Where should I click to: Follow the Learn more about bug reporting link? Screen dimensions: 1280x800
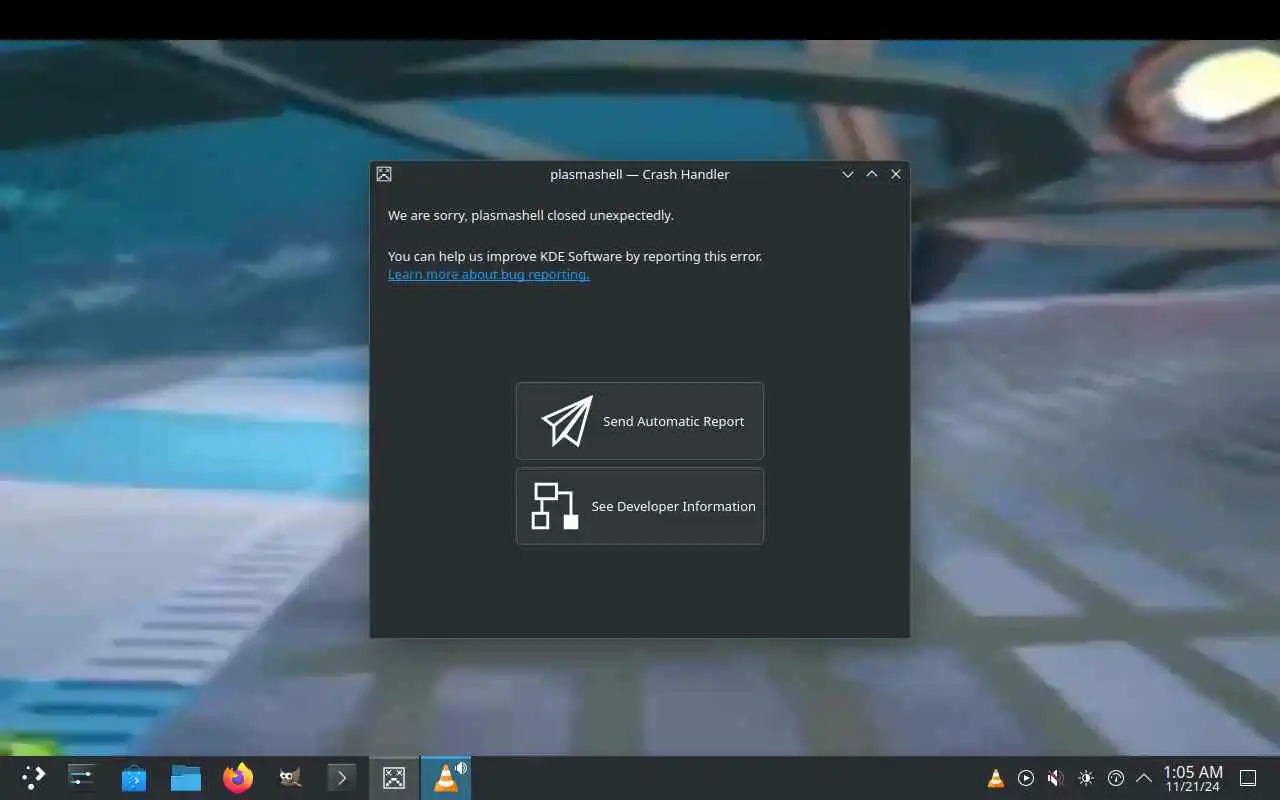(x=488, y=274)
